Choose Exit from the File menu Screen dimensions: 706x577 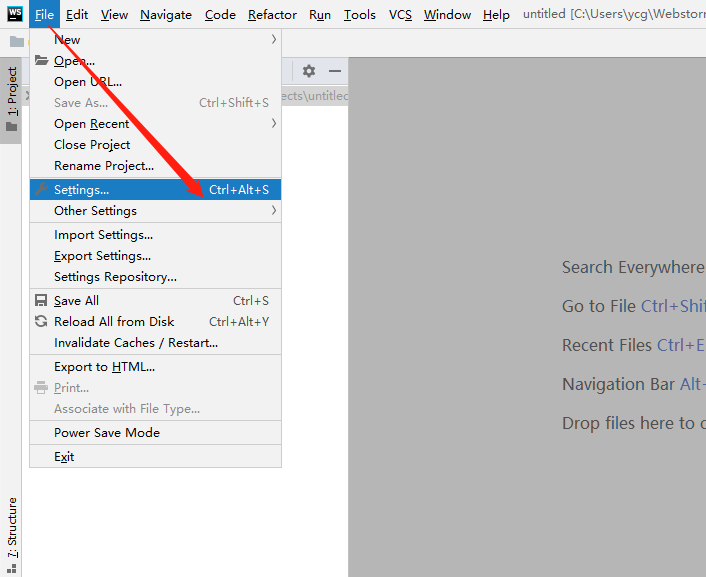point(155,457)
